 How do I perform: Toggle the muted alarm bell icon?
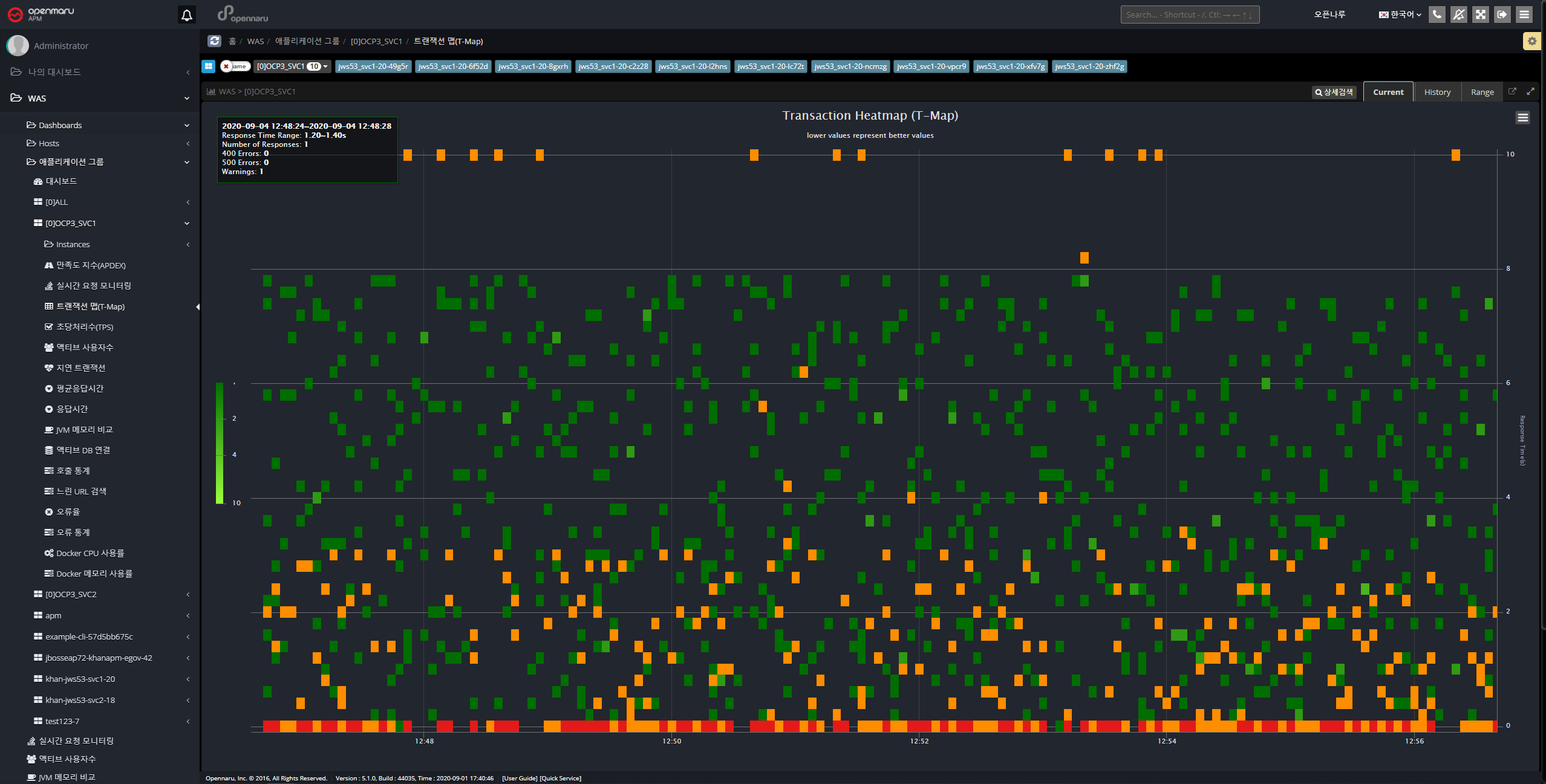pyautogui.click(x=1459, y=15)
